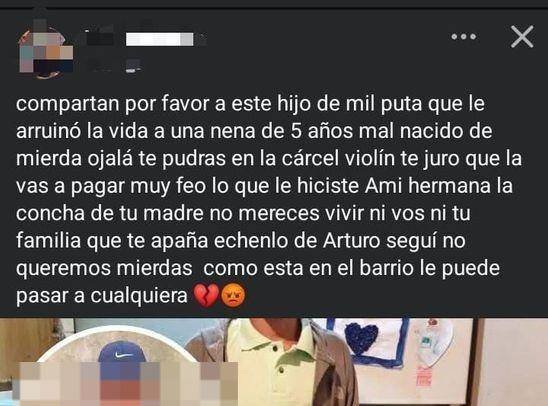The image size is (548, 406).
Task: Select the post text paragraph
Action: pyautogui.click(x=269, y=200)
